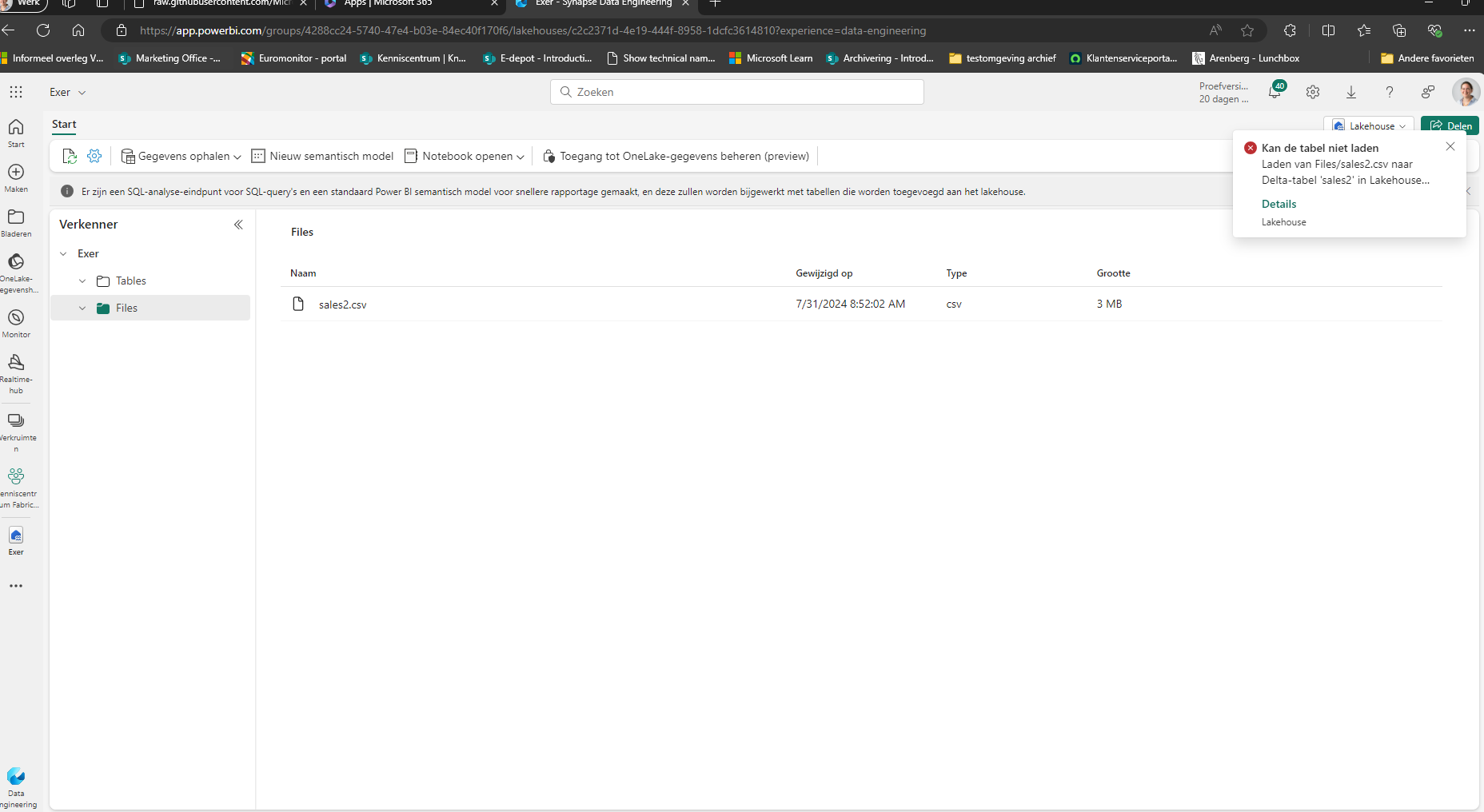
Task: Open Bladeren in the left navigation
Action: coord(16,222)
